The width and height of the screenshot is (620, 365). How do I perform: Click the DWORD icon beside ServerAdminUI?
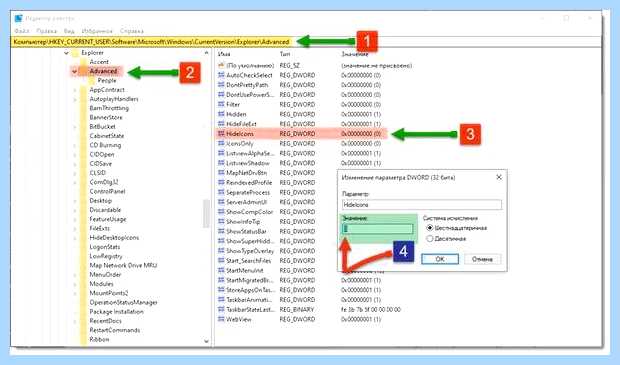pos(221,202)
